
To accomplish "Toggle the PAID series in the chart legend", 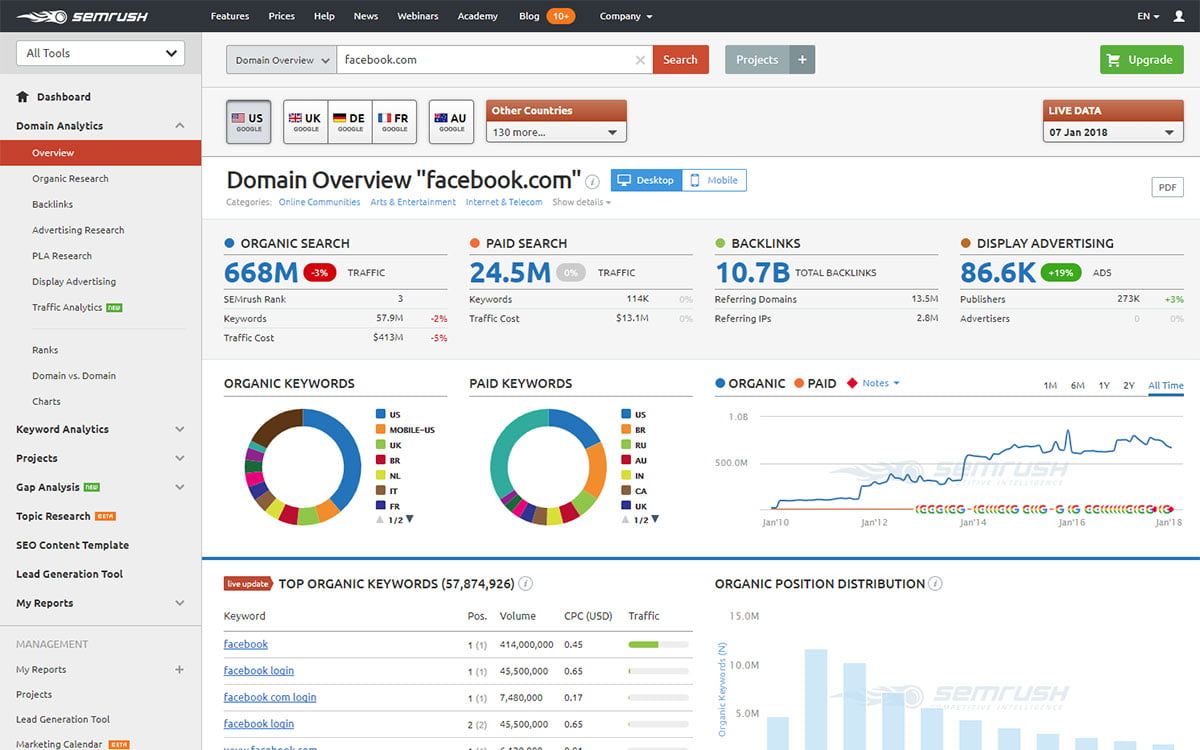I will (x=815, y=383).
